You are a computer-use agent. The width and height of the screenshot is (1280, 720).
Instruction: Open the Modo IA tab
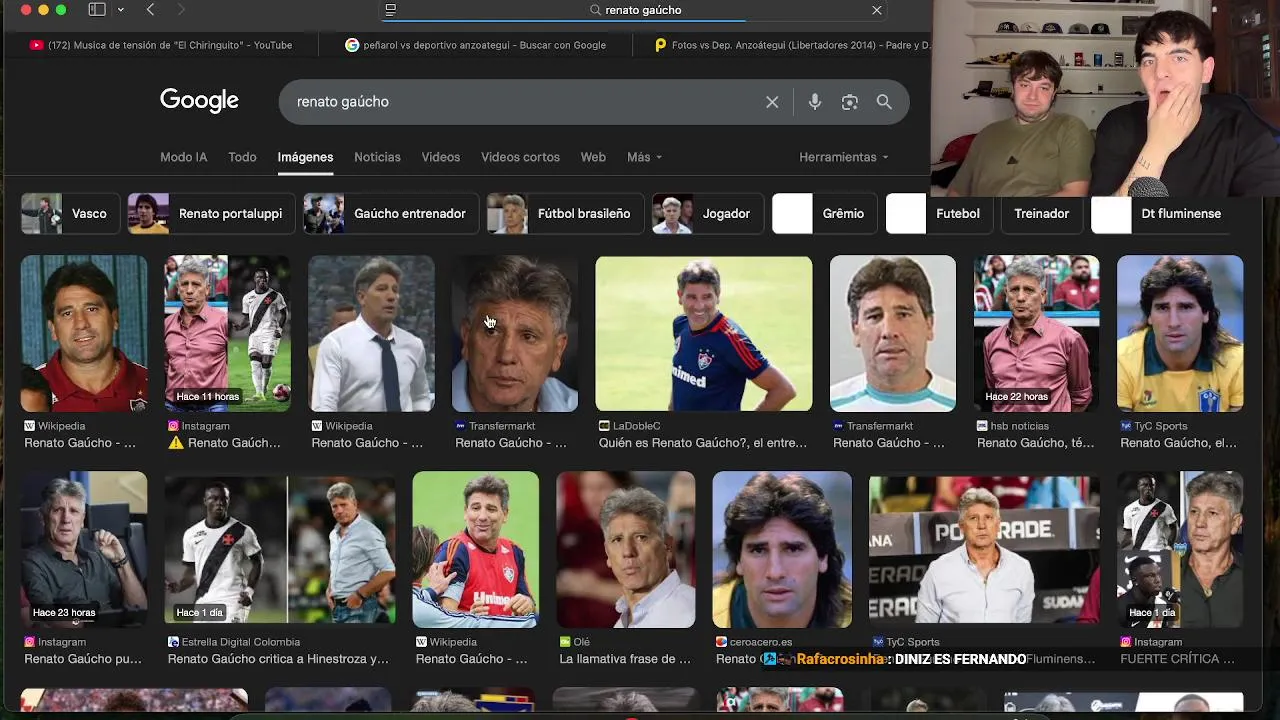click(184, 157)
